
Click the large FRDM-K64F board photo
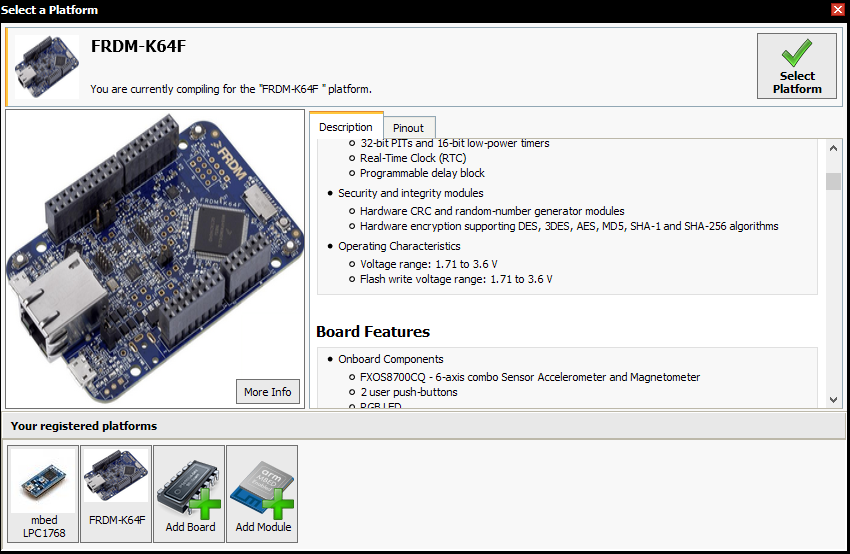click(x=155, y=259)
